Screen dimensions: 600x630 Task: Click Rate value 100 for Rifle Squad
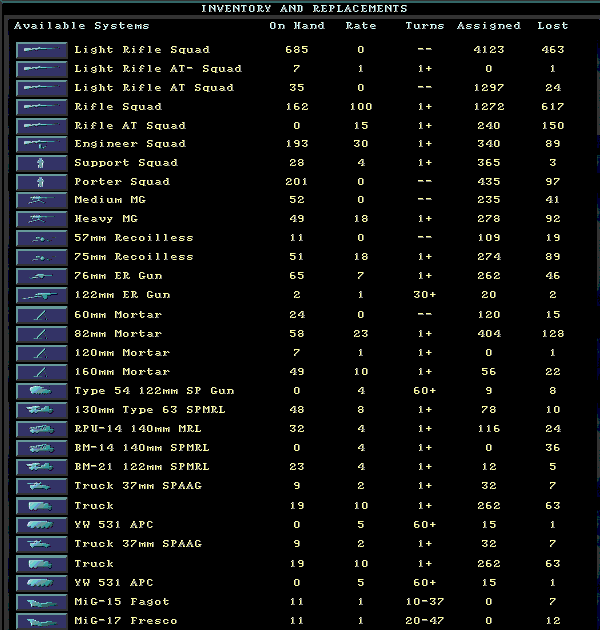(x=361, y=106)
